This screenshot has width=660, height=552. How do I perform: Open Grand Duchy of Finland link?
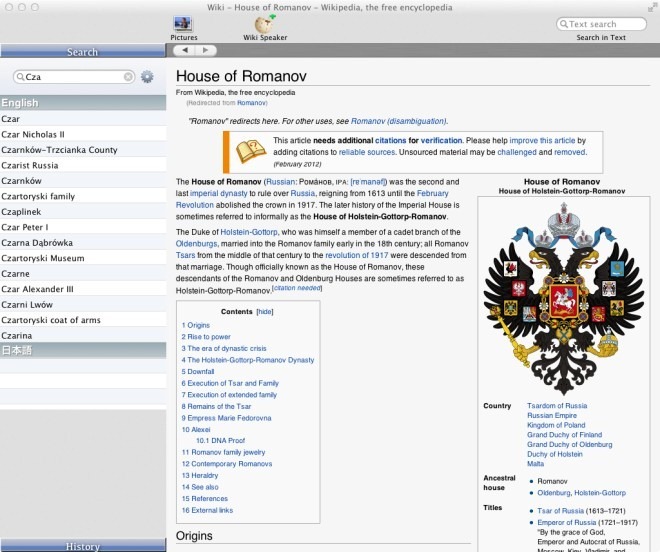tap(564, 435)
